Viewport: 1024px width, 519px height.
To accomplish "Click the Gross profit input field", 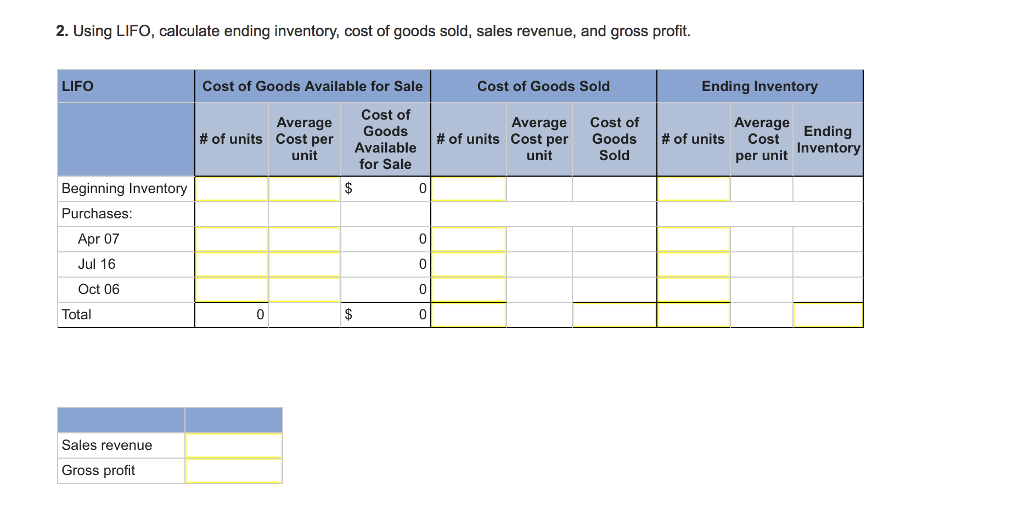I will tap(234, 471).
